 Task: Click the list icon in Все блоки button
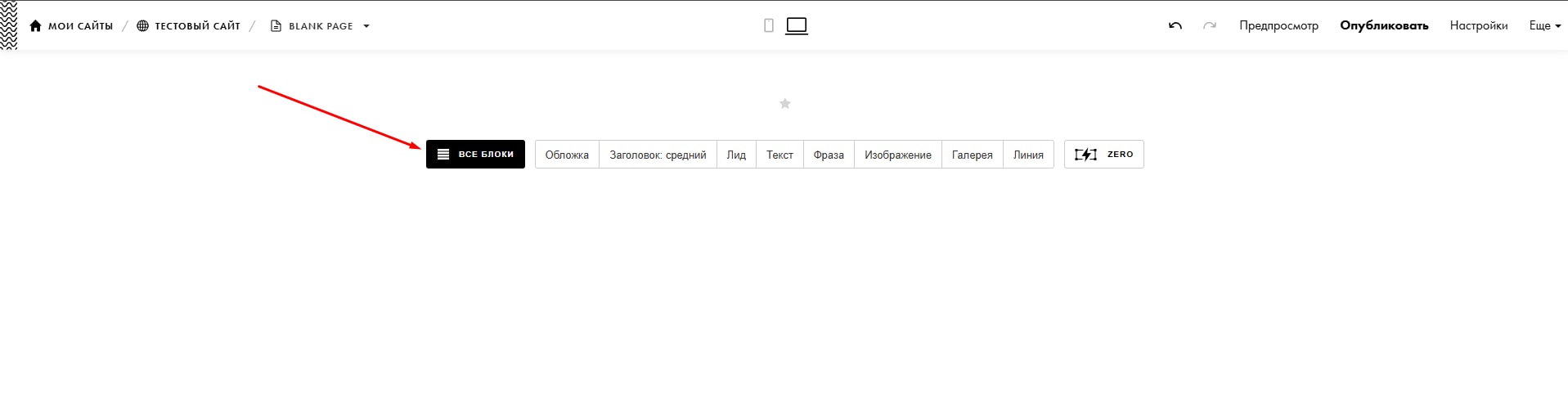tap(443, 154)
